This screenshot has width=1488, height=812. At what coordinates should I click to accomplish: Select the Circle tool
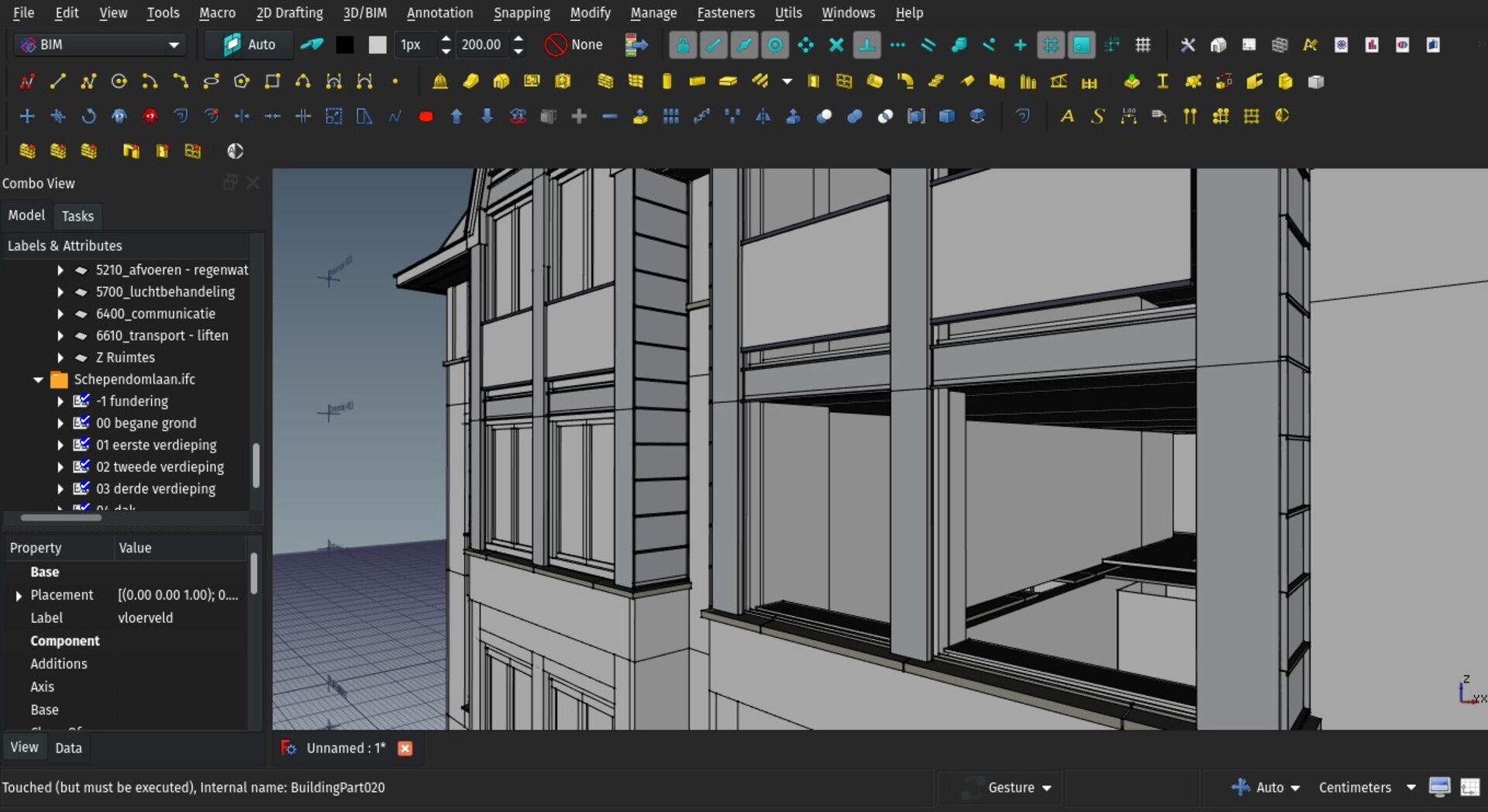[x=119, y=81]
